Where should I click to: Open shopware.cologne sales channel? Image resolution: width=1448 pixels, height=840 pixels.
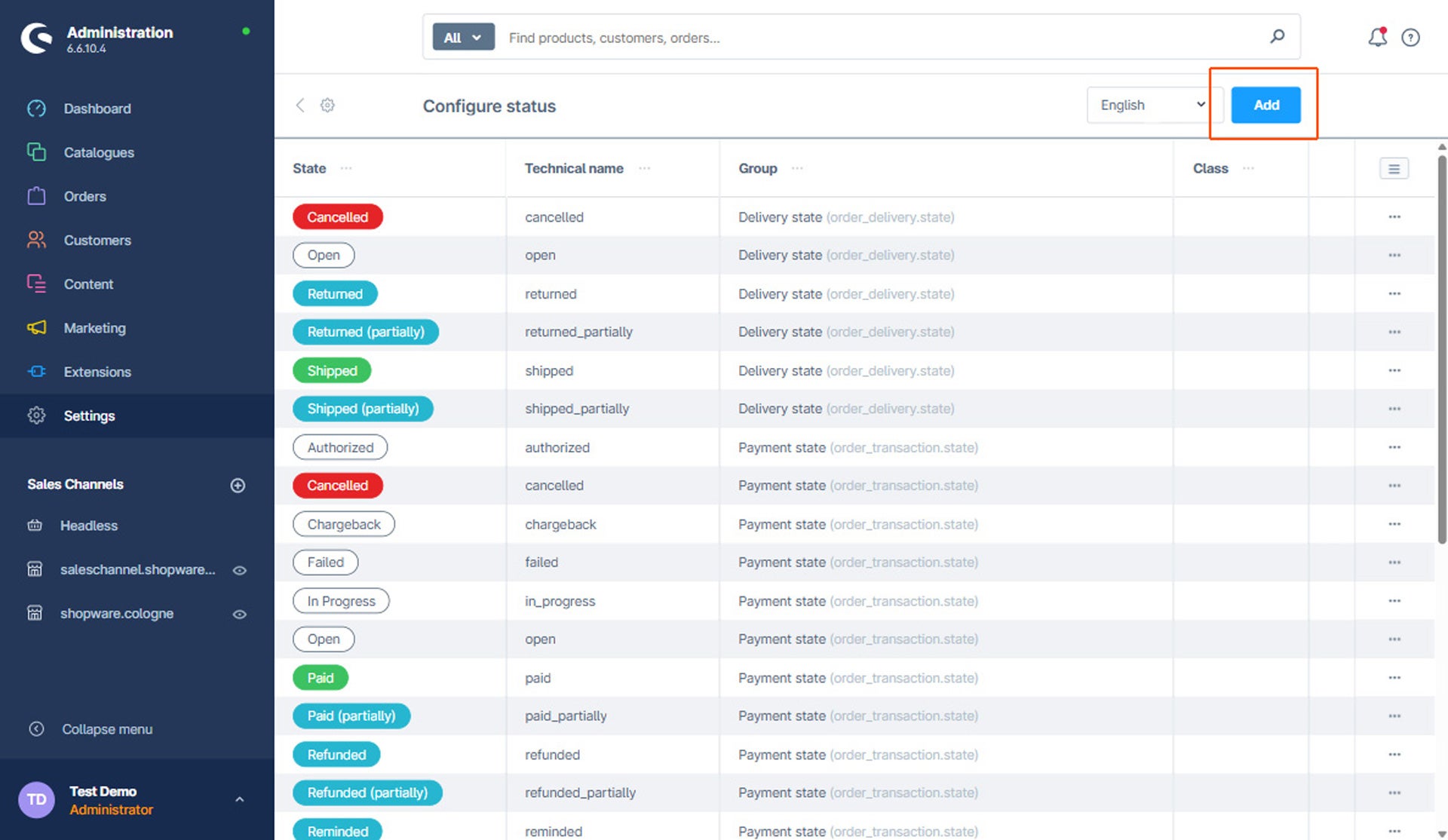coord(117,613)
